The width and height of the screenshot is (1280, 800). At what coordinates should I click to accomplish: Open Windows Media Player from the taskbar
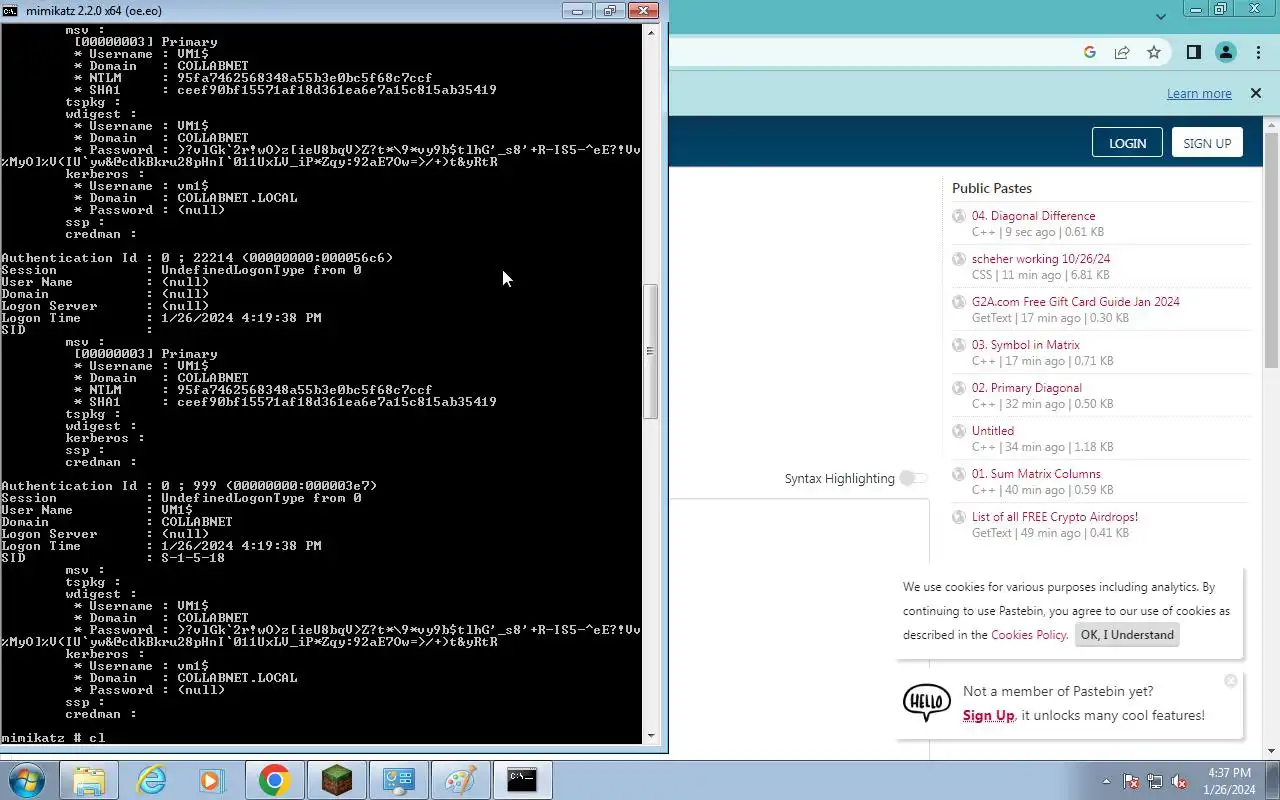click(x=212, y=780)
